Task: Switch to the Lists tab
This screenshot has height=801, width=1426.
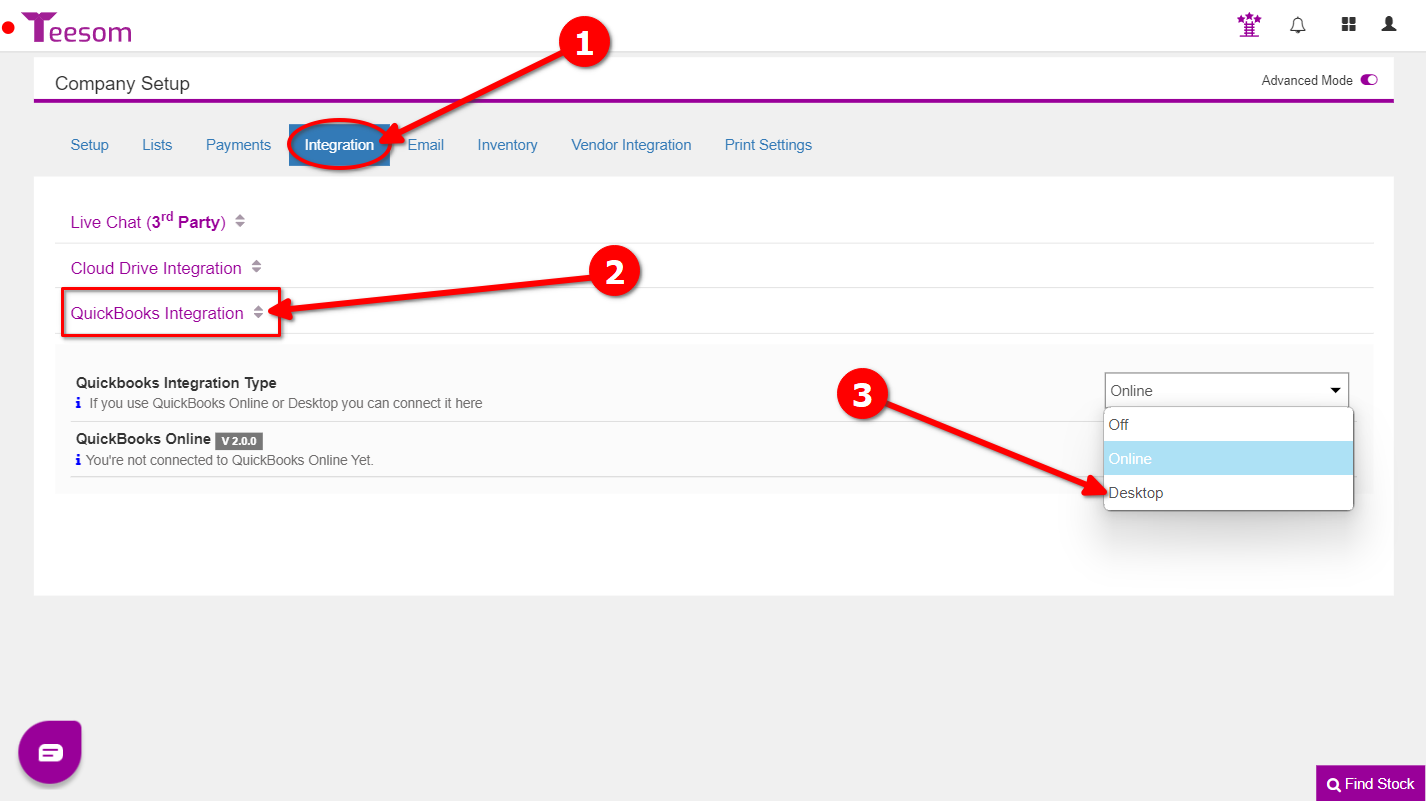Action: (157, 145)
